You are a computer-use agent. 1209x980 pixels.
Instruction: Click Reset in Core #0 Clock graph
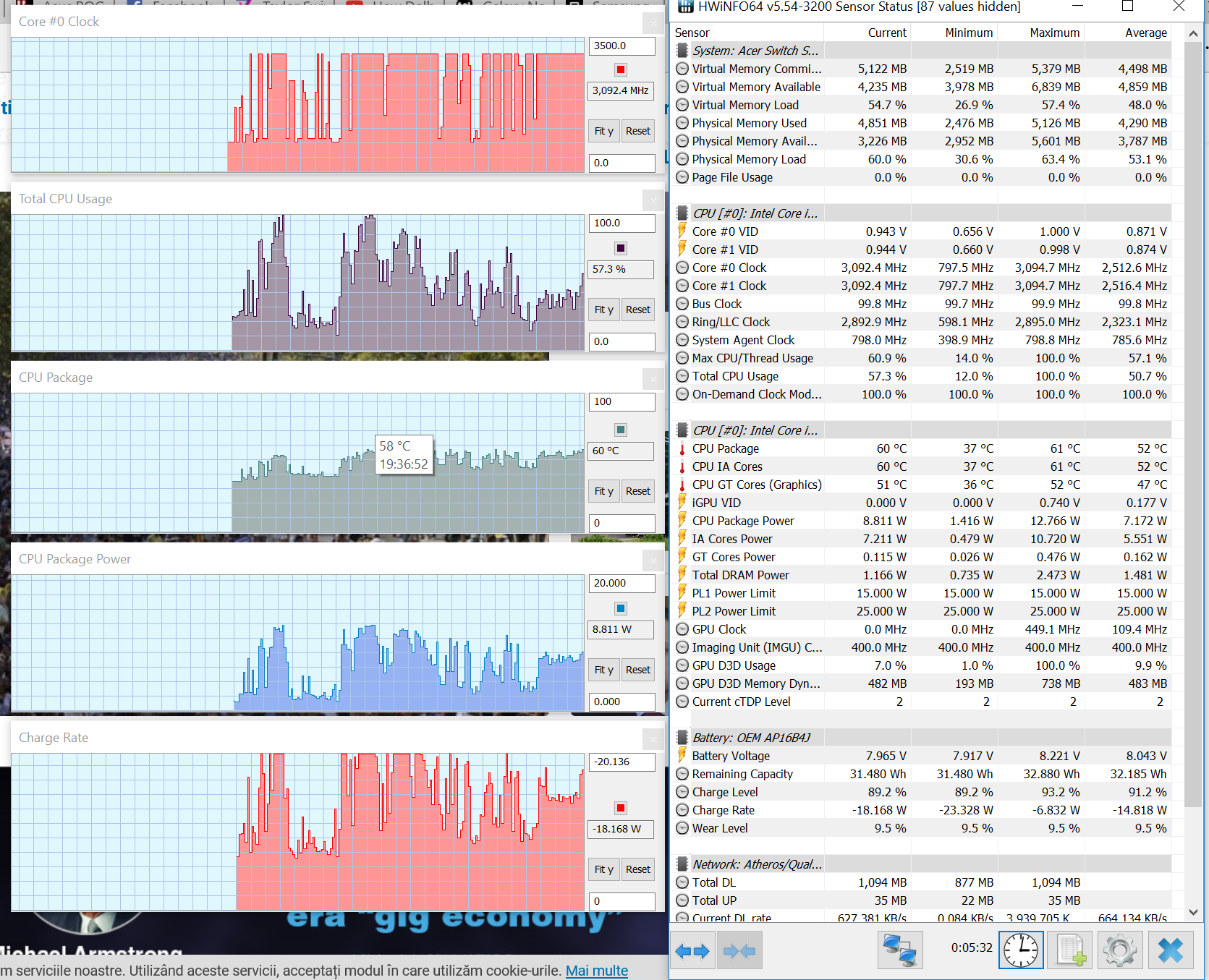tap(638, 131)
